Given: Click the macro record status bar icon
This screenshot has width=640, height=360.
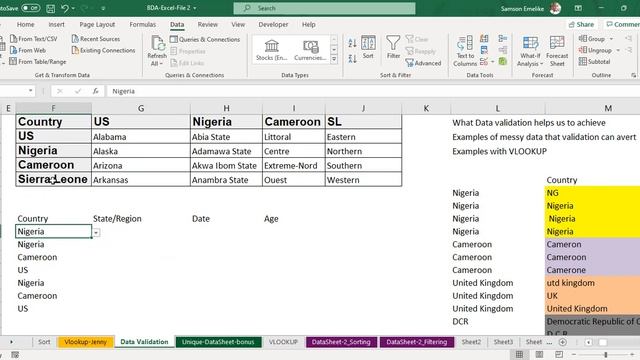Looking at the screenshot, I should coord(15,355).
